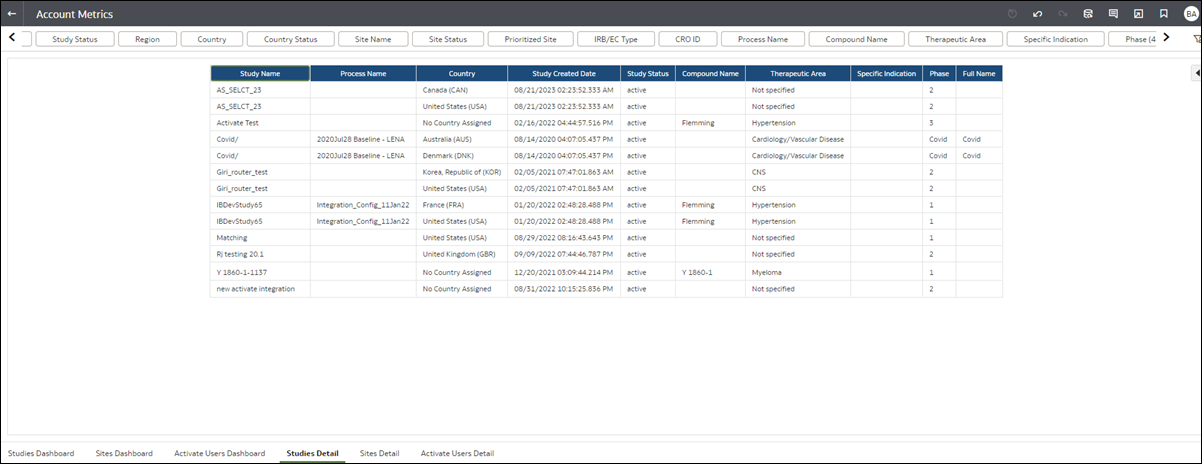
Task: Open the IRB/EC Type filter
Action: [x=615, y=39]
